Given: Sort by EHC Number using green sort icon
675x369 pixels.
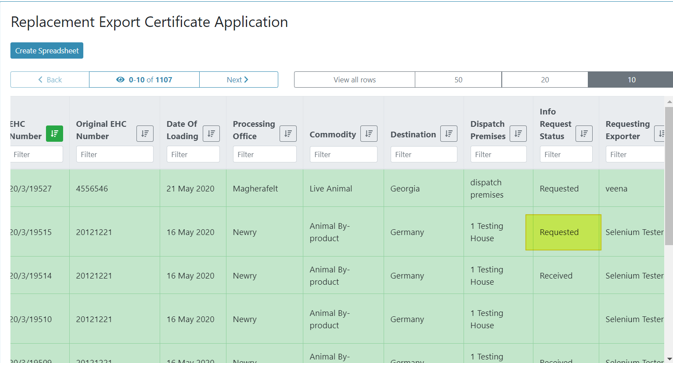Looking at the screenshot, I should 54,133.
